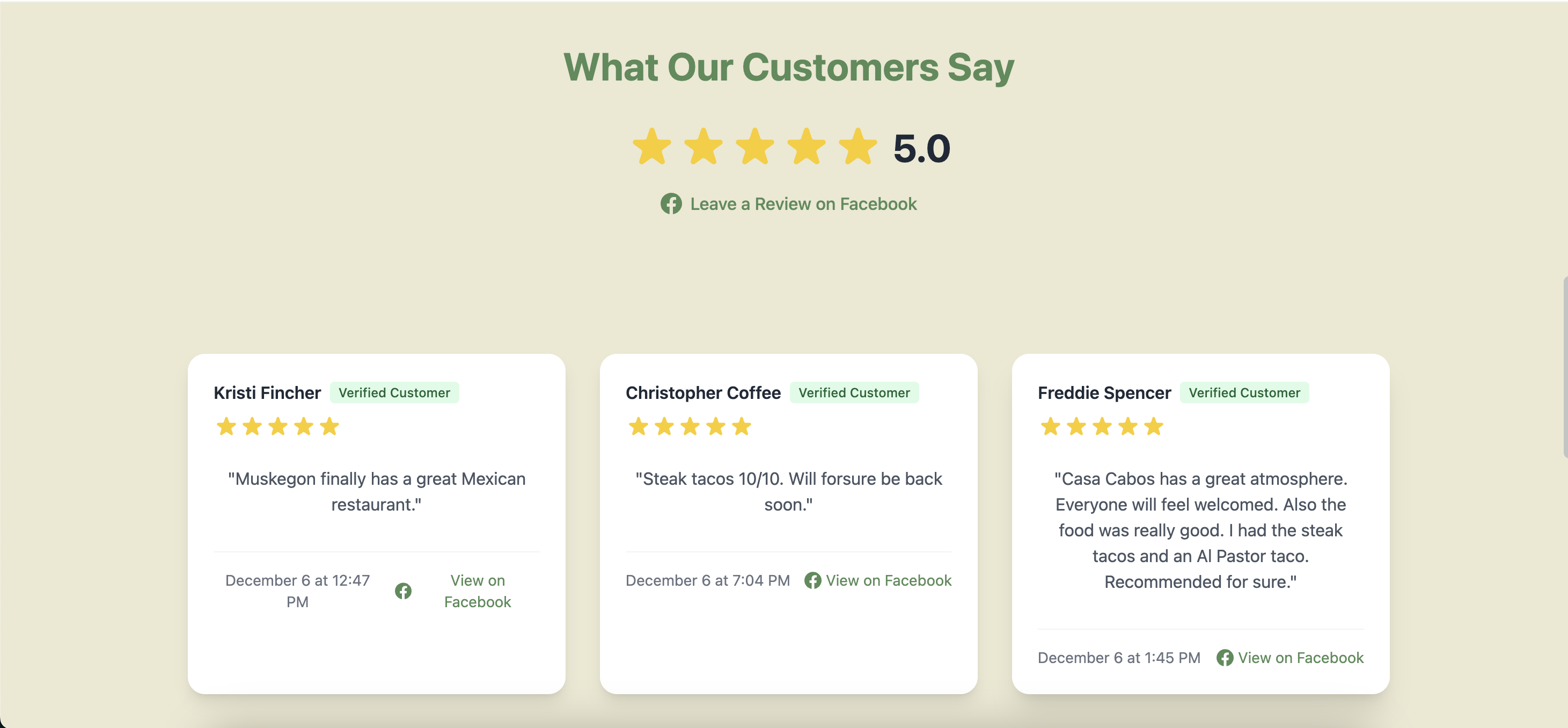Click Facebook icon beside Leave a Review
The image size is (1568, 728).
(x=671, y=204)
